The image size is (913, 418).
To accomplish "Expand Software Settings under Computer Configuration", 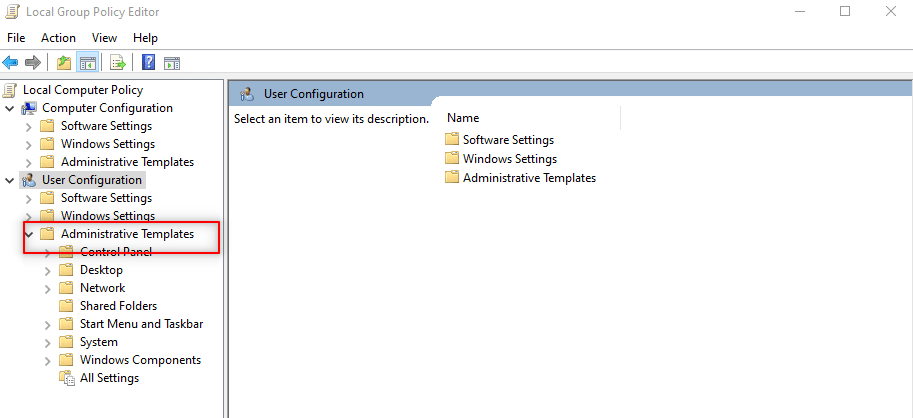I will 29,127.
